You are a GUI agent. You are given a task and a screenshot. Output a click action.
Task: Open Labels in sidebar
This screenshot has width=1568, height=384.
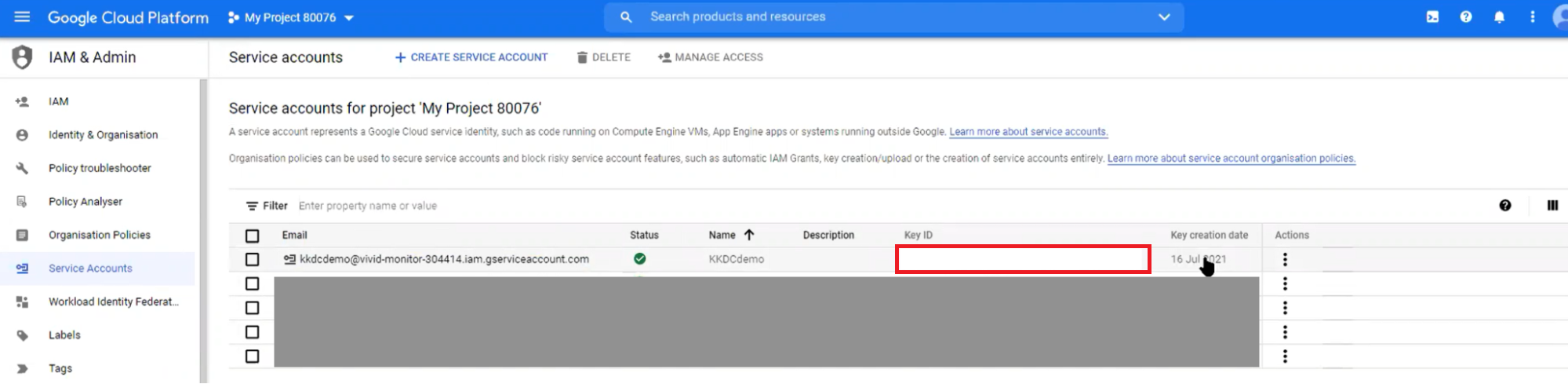coord(64,335)
